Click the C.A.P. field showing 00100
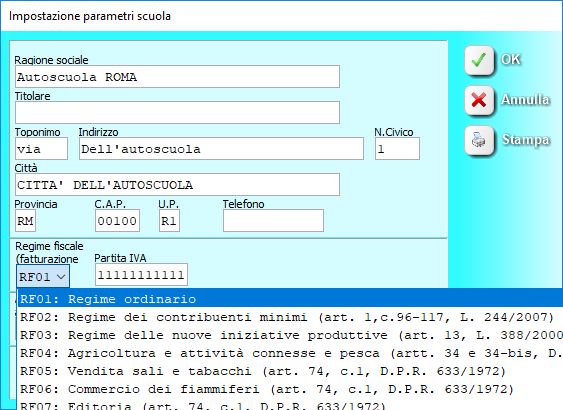 (x=117, y=221)
